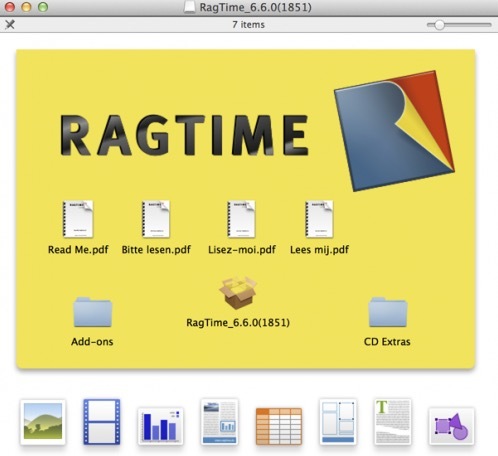498x456 pixels.
Task: Click the RagTime_6.6.0(1851) package label
Action: [238, 322]
